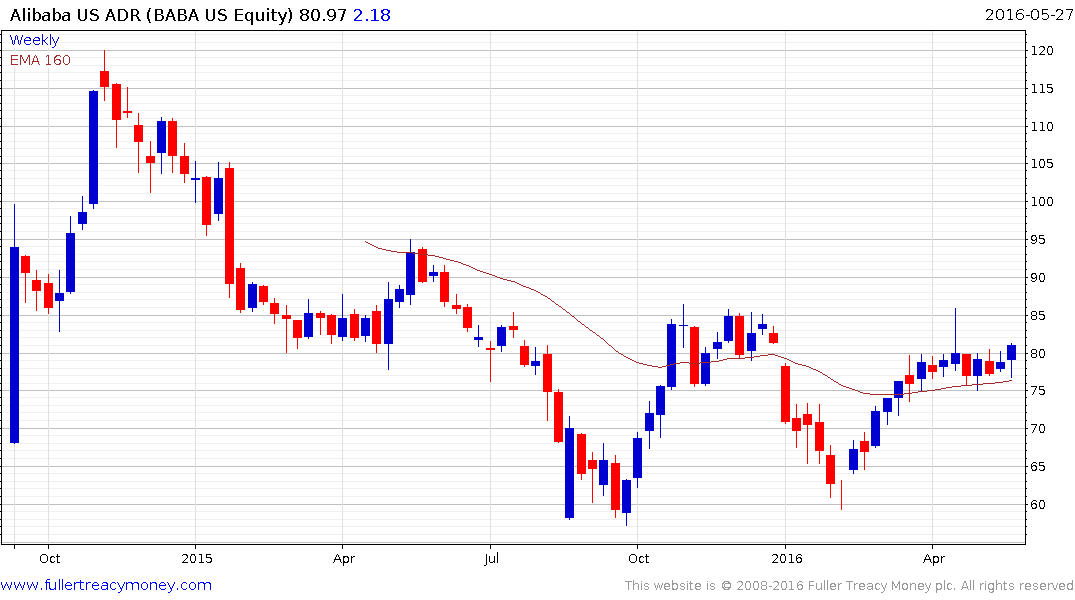This screenshot has height=600, width=1075.
Task: Click the Apr label following 2016
Action: point(934,558)
